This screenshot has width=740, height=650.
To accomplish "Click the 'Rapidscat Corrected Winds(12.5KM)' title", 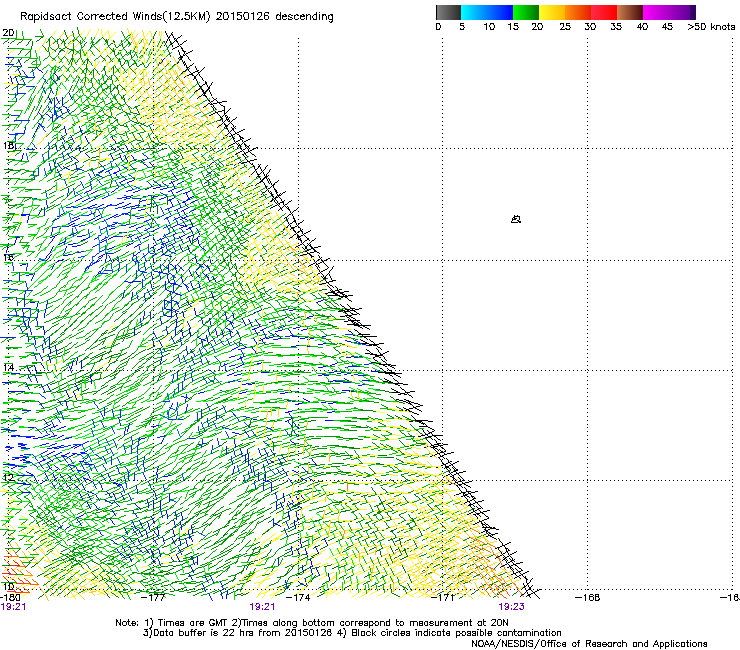I will pos(116,17).
